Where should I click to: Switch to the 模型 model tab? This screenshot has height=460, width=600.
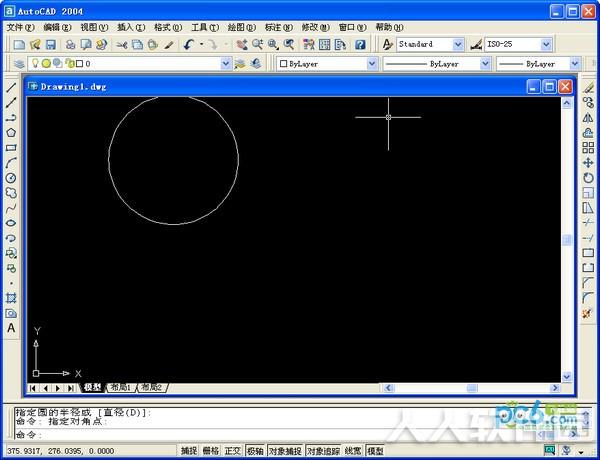point(93,388)
